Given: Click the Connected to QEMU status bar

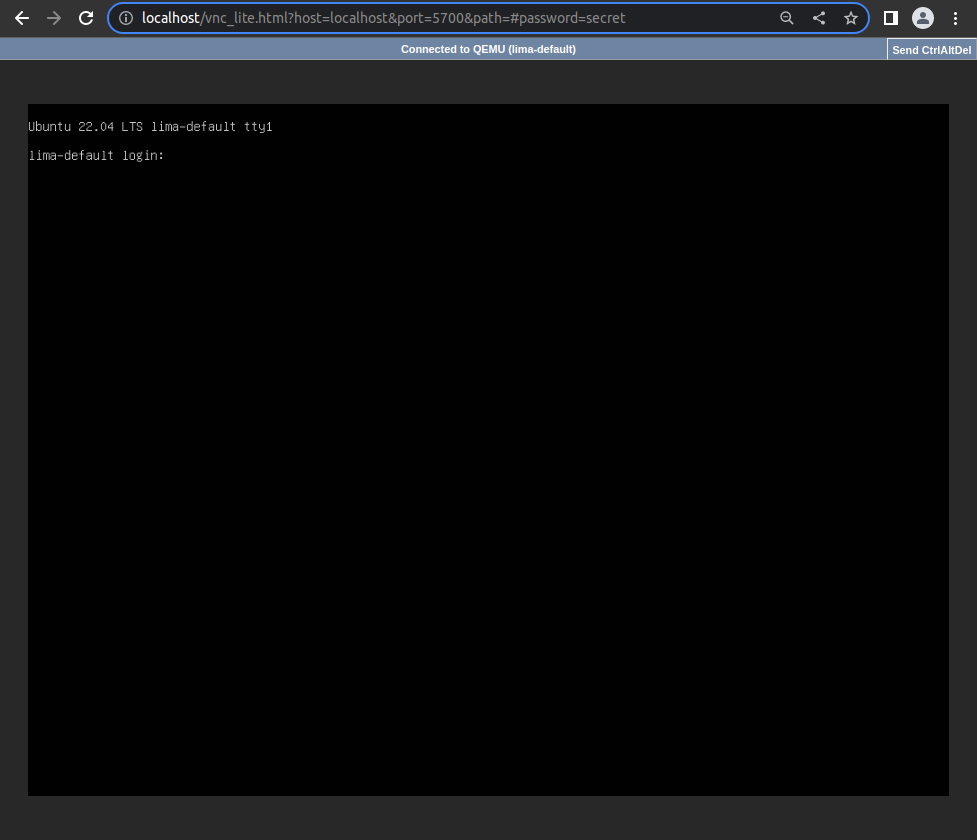Looking at the screenshot, I should (488, 49).
